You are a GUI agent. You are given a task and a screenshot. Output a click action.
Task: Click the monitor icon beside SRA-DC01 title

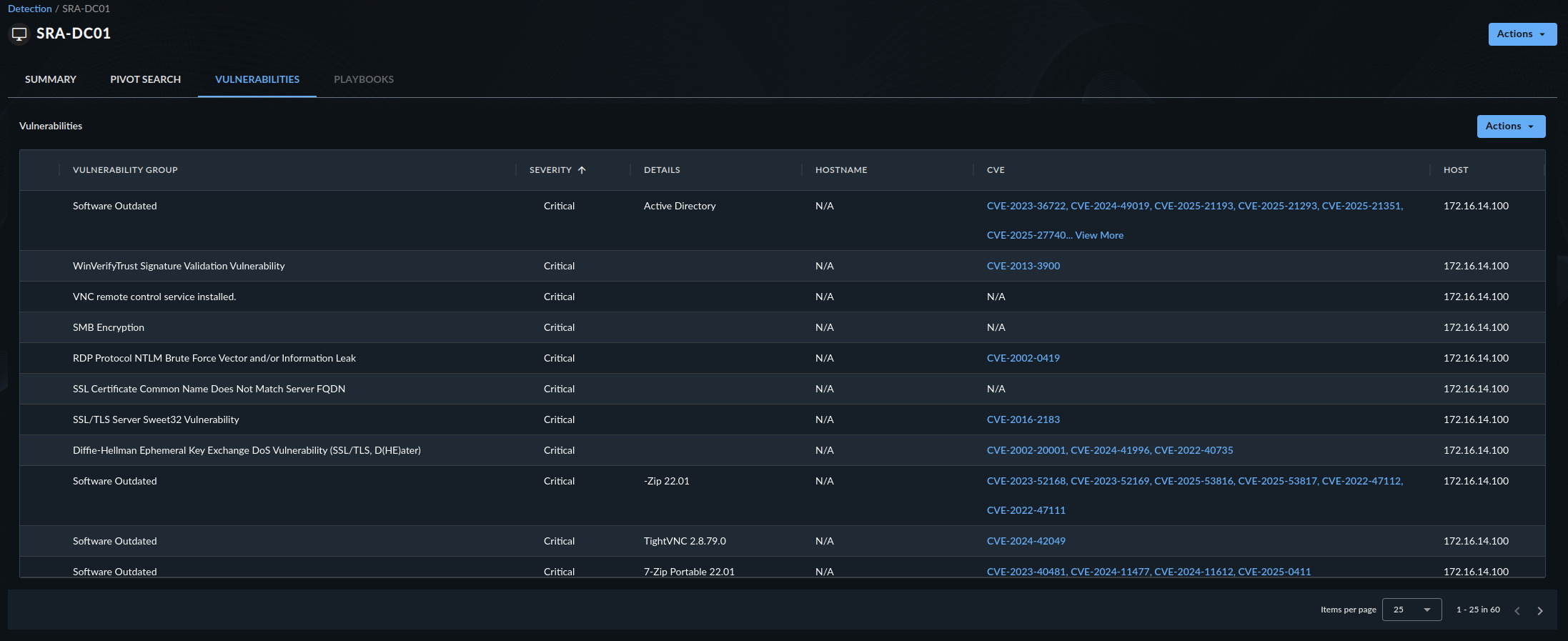point(19,34)
